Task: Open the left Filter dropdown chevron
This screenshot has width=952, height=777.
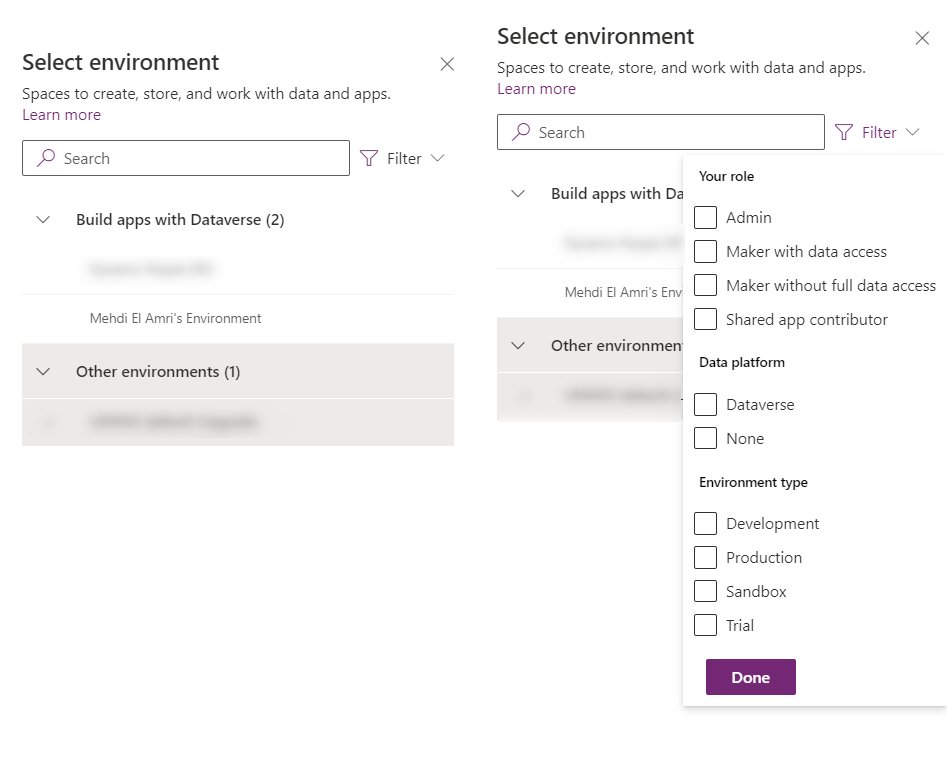Action: (437, 158)
